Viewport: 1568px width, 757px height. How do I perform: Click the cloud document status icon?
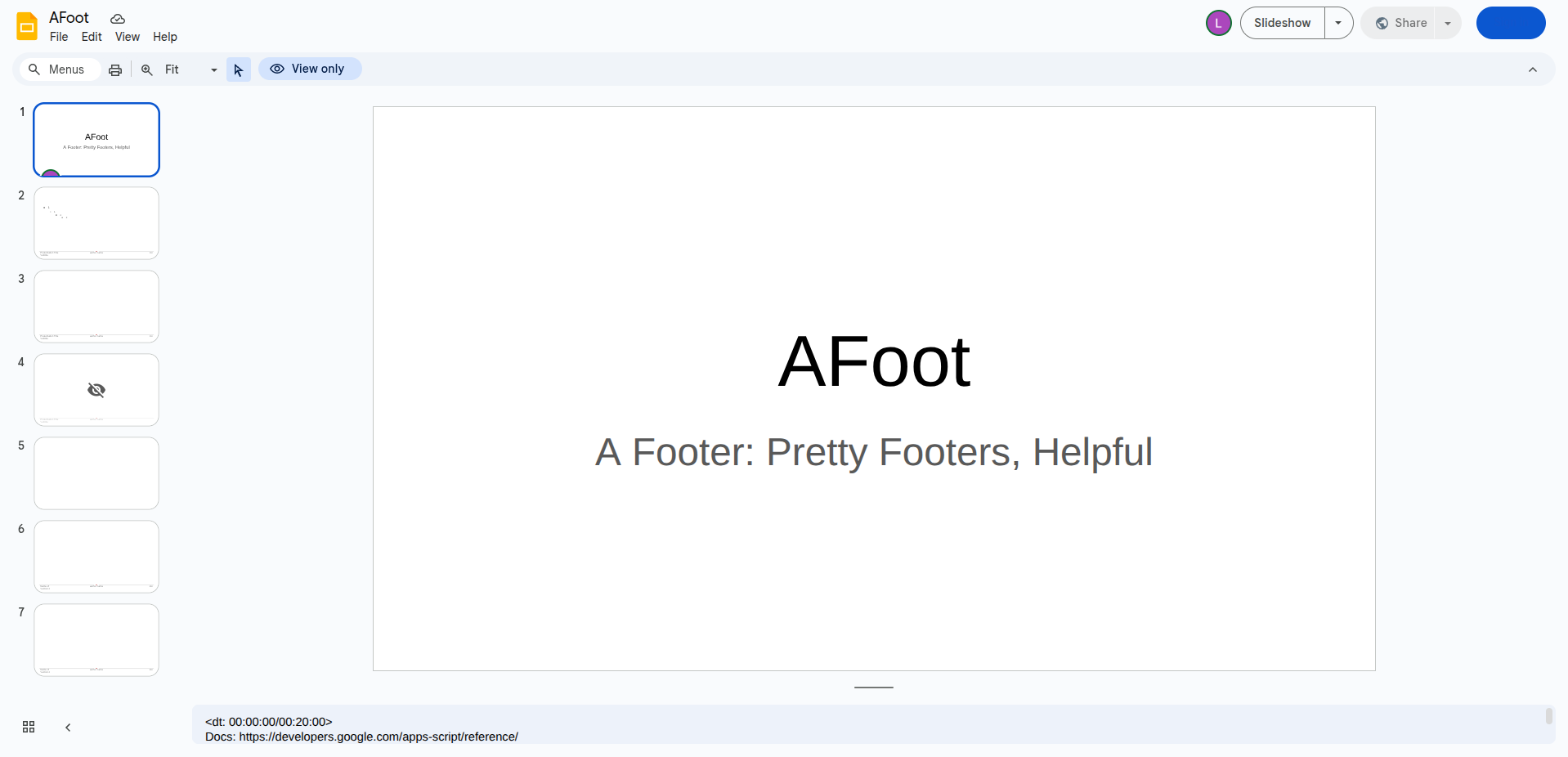pyautogui.click(x=118, y=19)
